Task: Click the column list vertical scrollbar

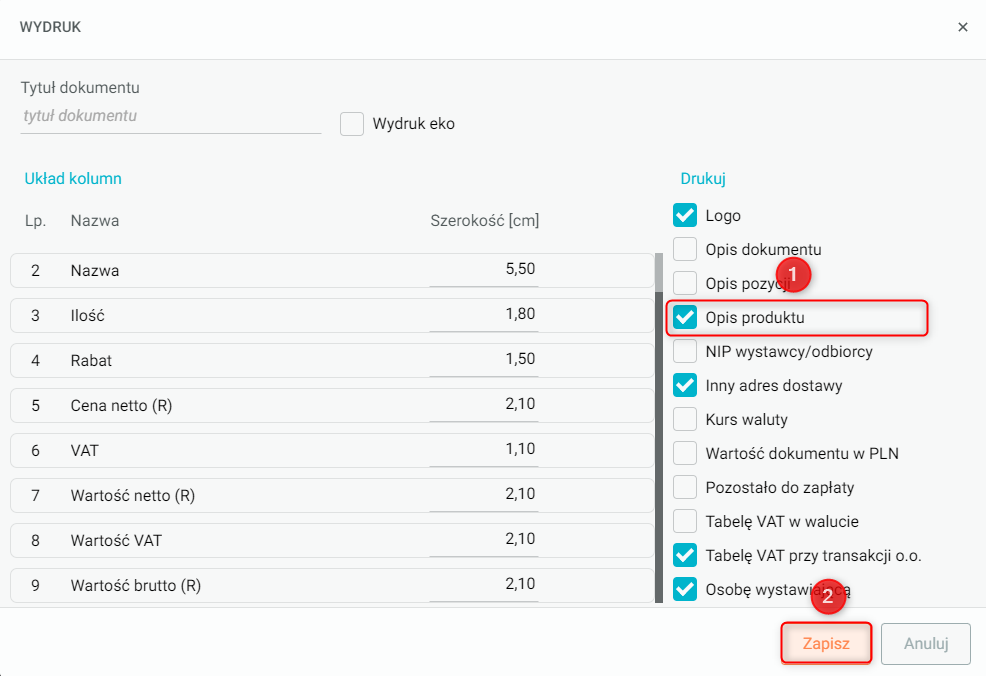Action: click(x=659, y=420)
